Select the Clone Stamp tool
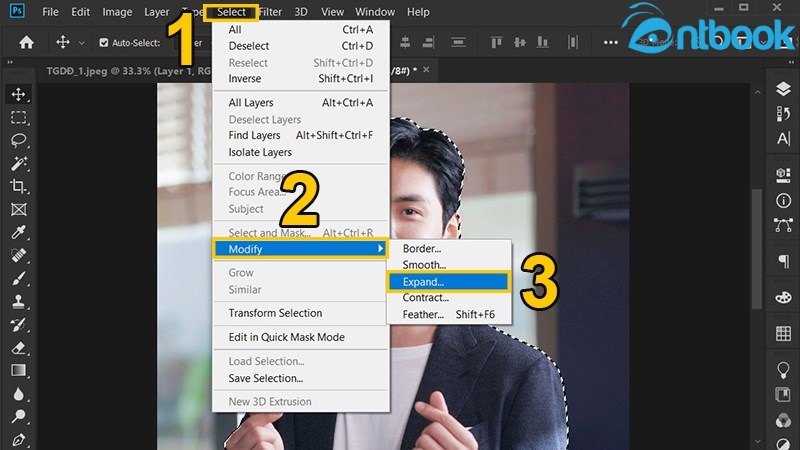This screenshot has height=450, width=800. click(x=19, y=302)
